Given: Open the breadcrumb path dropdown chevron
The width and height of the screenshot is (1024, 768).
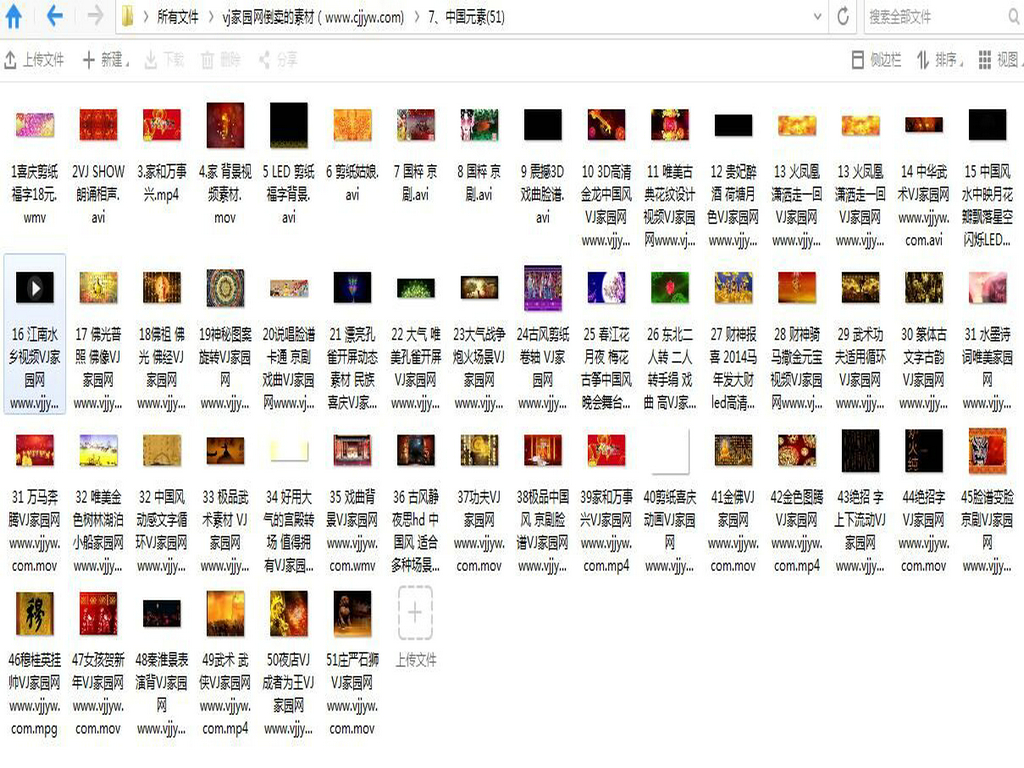Looking at the screenshot, I should [x=818, y=16].
